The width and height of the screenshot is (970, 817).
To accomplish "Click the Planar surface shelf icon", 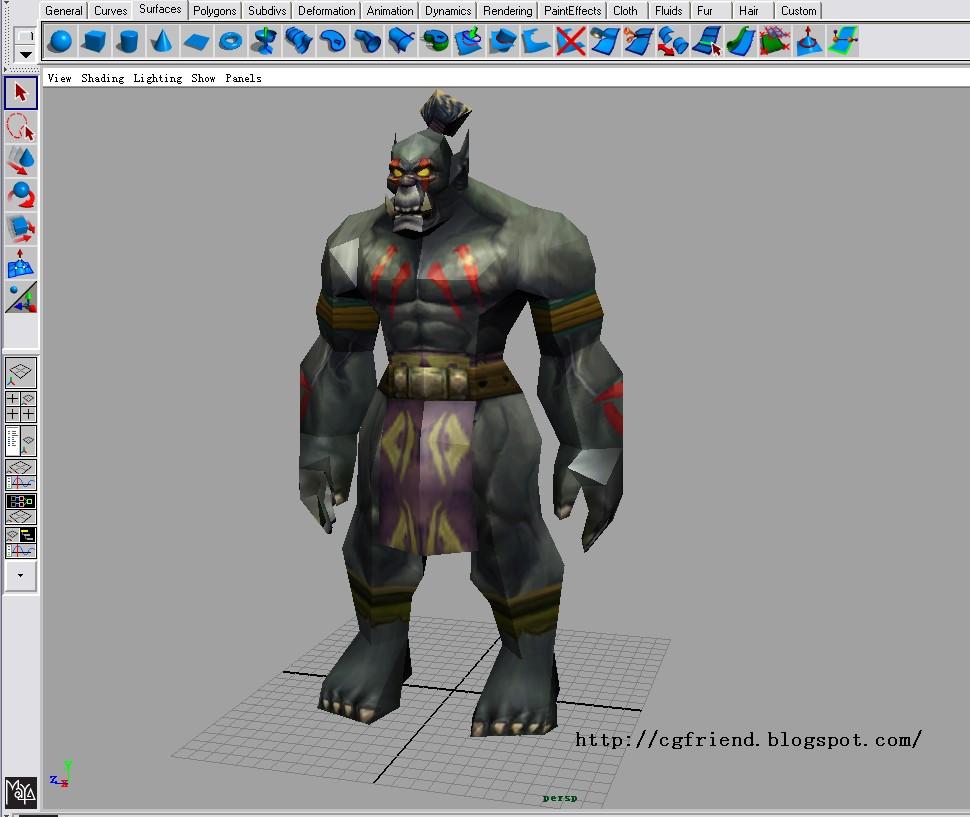I will tap(333, 41).
